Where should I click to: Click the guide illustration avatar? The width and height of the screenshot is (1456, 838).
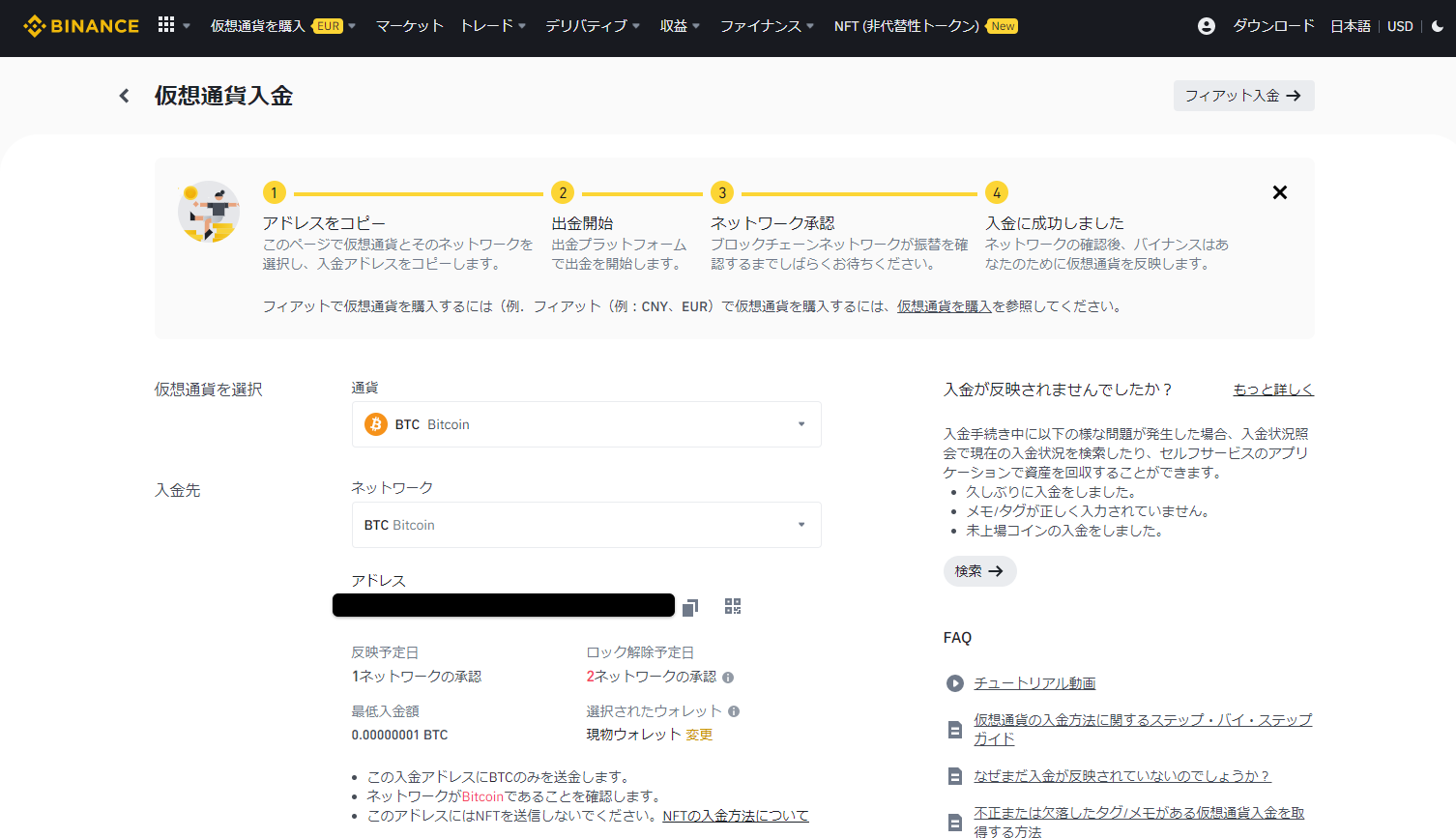tap(209, 212)
